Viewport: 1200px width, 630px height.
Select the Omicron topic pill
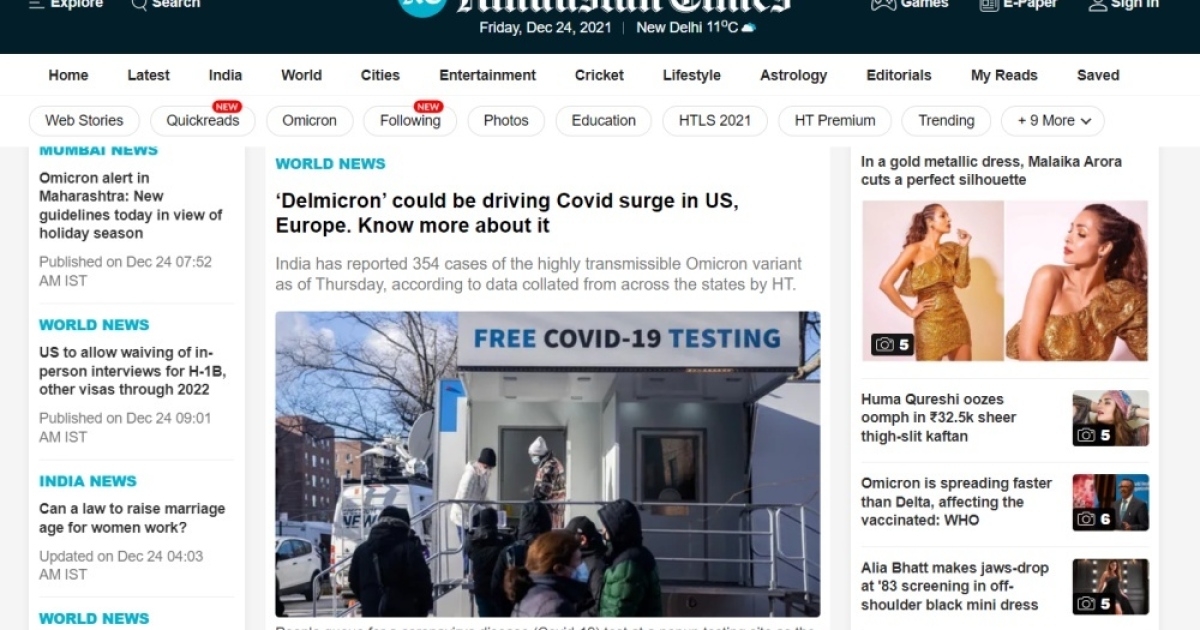coord(309,121)
